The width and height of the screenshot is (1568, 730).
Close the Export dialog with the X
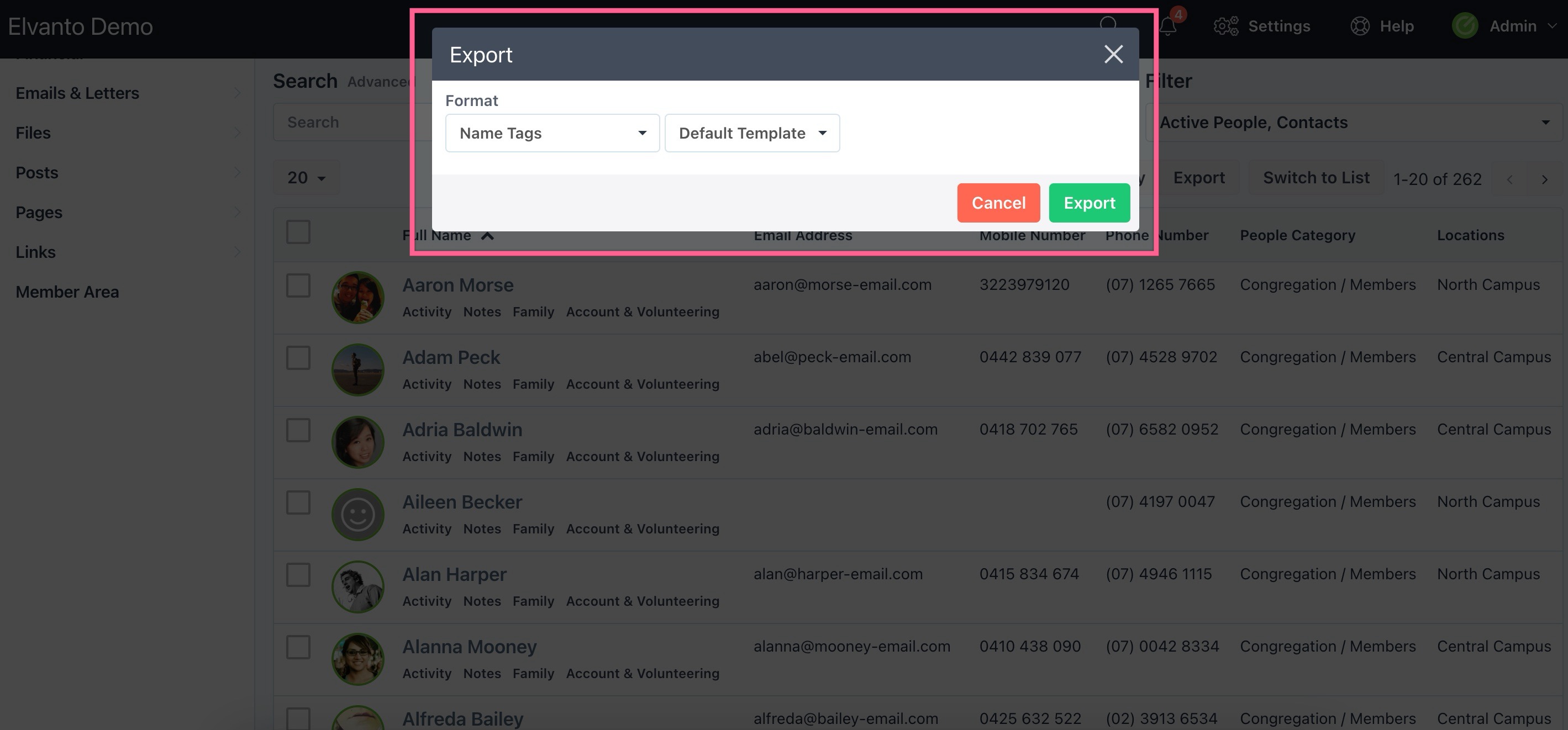1113,54
